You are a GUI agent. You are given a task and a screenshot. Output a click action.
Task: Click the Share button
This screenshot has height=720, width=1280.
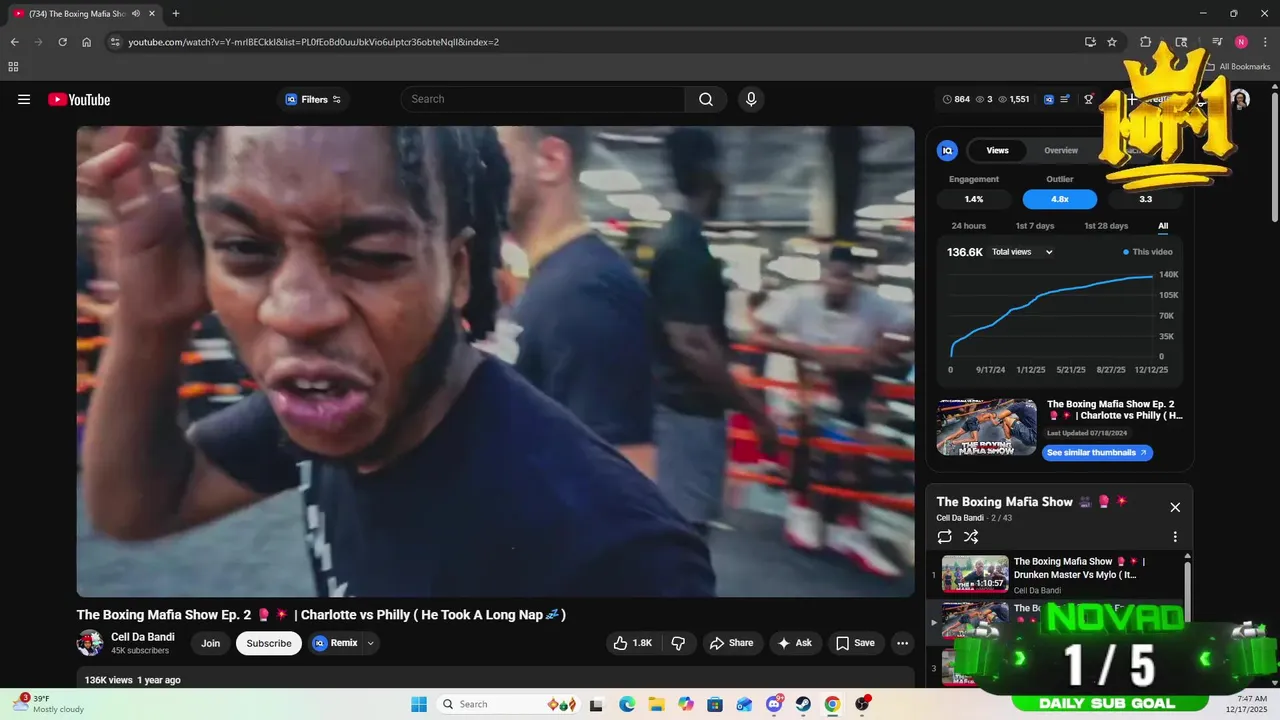coord(731,643)
